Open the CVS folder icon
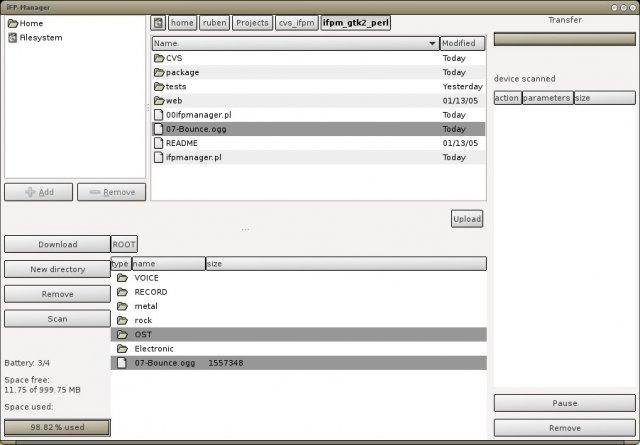Screen dimensions: 640x445 point(159,58)
